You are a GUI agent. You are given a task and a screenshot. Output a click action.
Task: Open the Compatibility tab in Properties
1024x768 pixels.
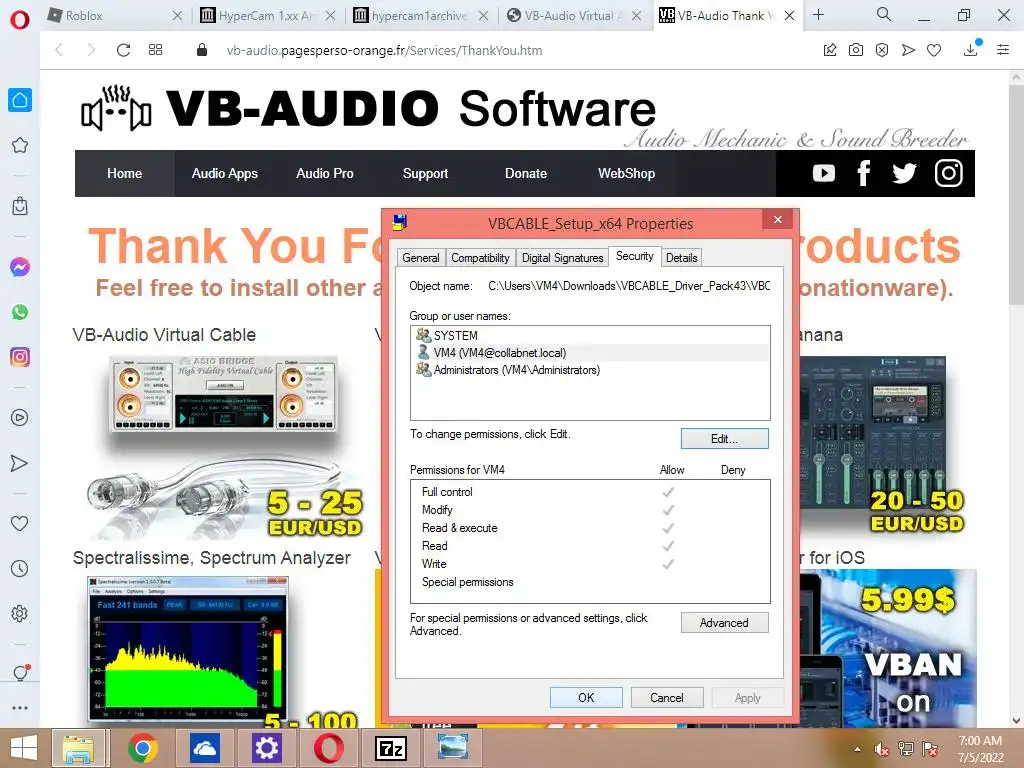pos(480,257)
